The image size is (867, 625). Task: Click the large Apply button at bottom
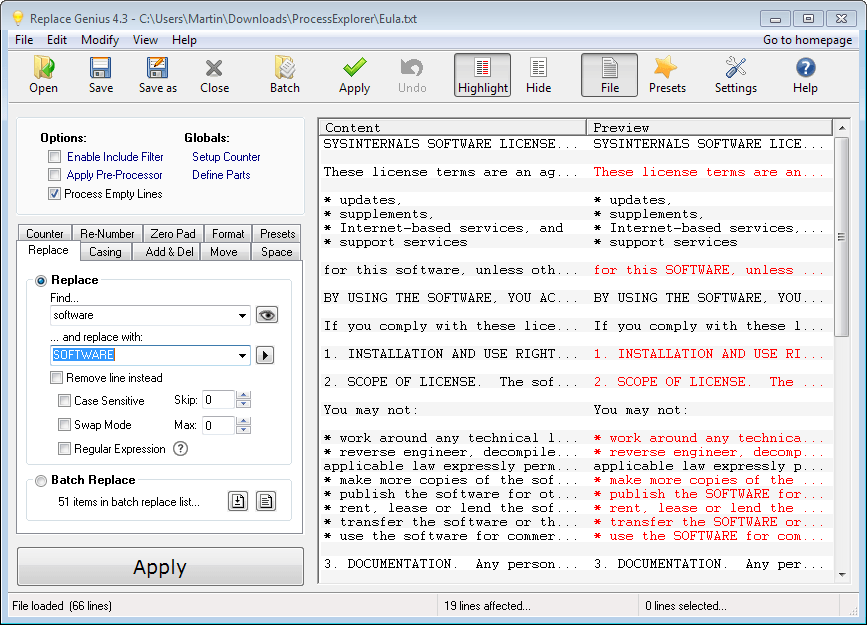[160, 566]
